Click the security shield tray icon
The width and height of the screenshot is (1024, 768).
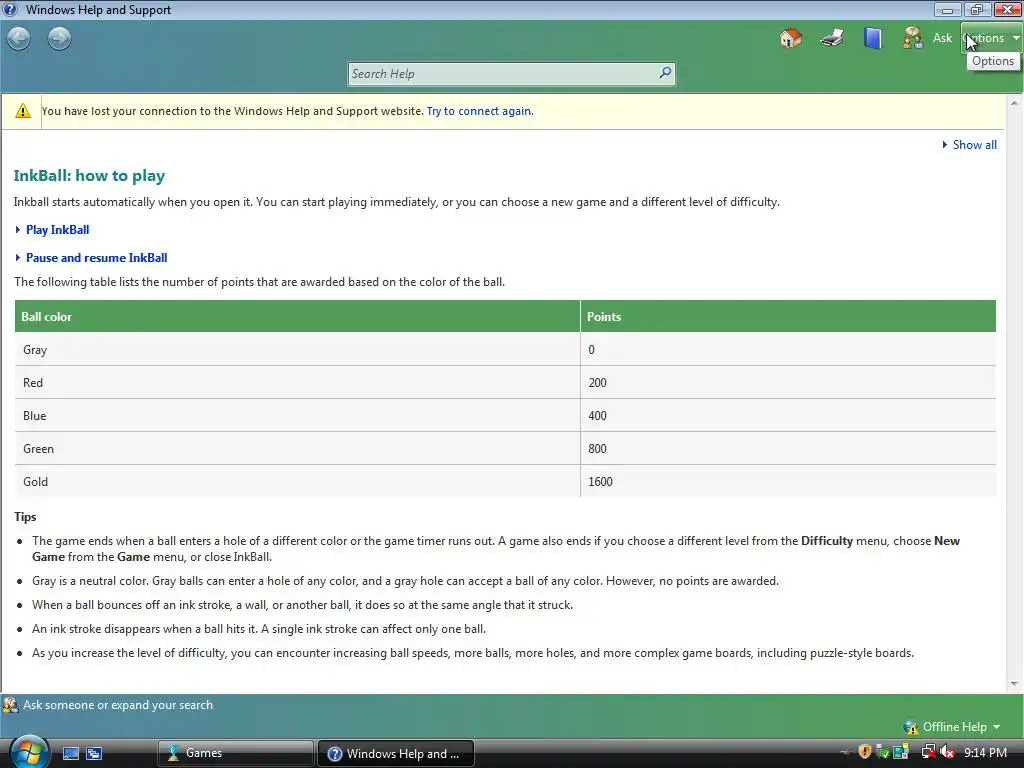click(x=865, y=752)
